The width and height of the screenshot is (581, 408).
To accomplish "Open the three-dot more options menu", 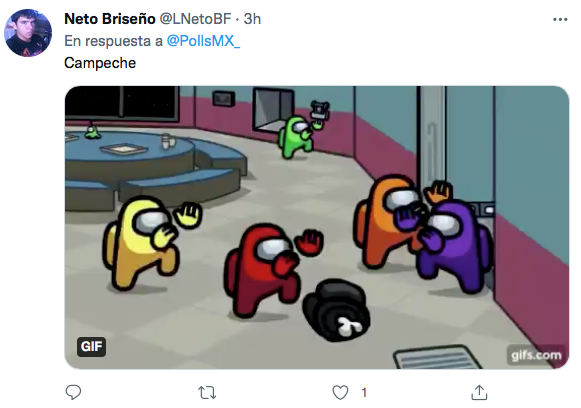I will click(x=560, y=19).
